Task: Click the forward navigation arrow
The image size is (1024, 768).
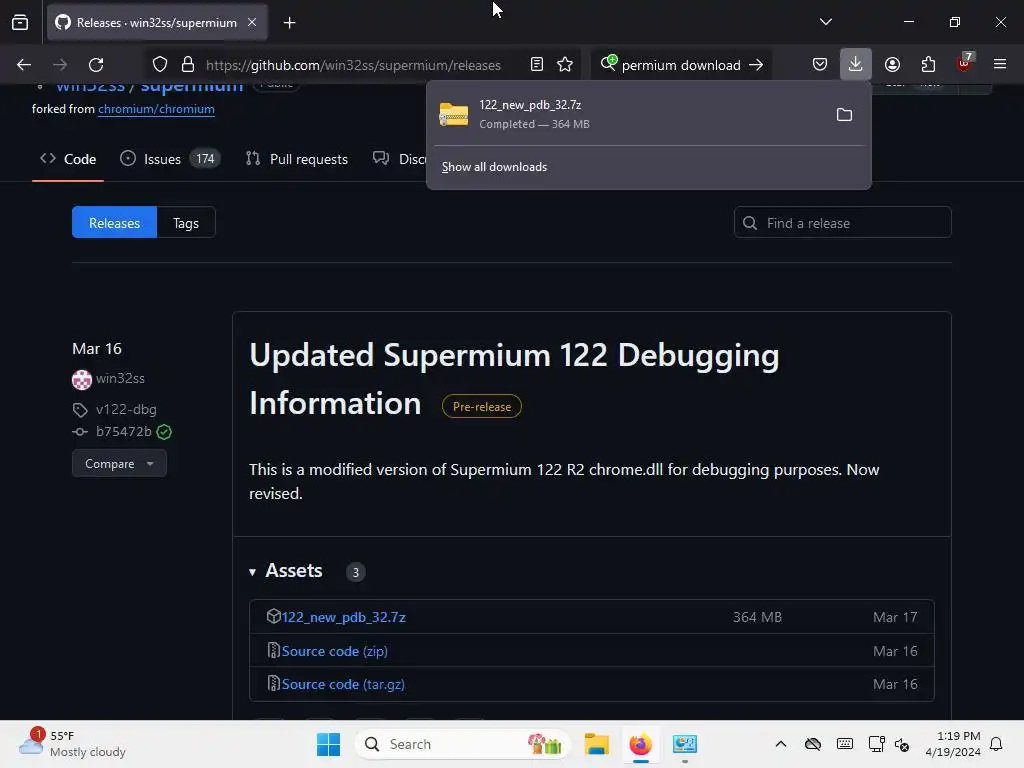Action: (59, 65)
